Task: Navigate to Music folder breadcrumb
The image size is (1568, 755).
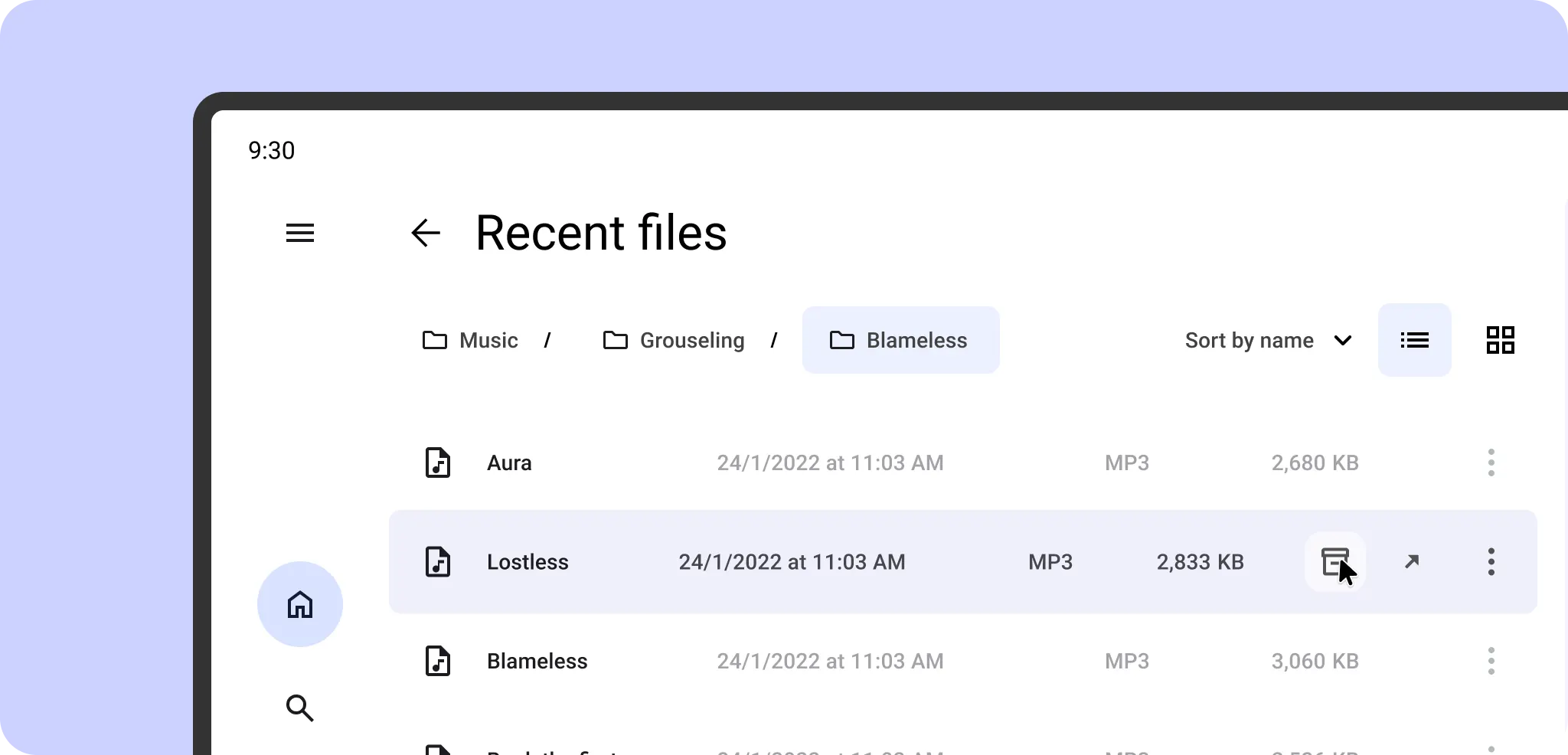Action: tap(470, 340)
